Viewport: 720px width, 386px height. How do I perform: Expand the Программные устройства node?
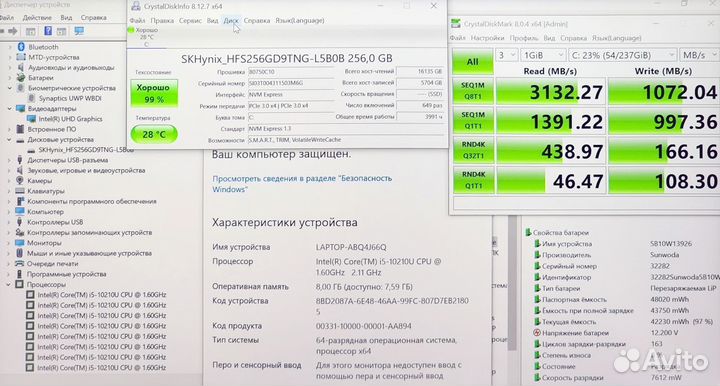coord(9,274)
